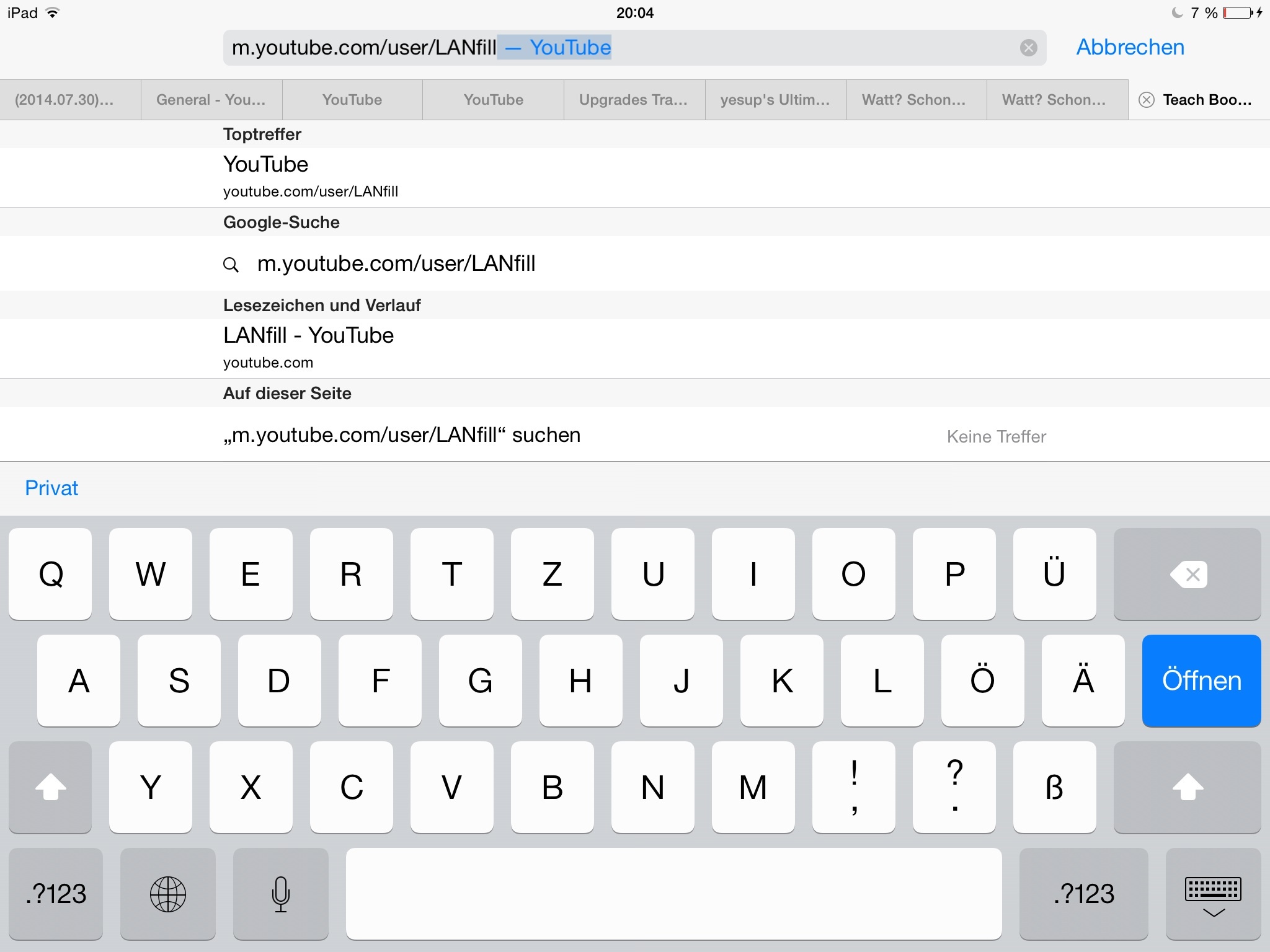Close the Teach Boo... tab

coord(1147,100)
